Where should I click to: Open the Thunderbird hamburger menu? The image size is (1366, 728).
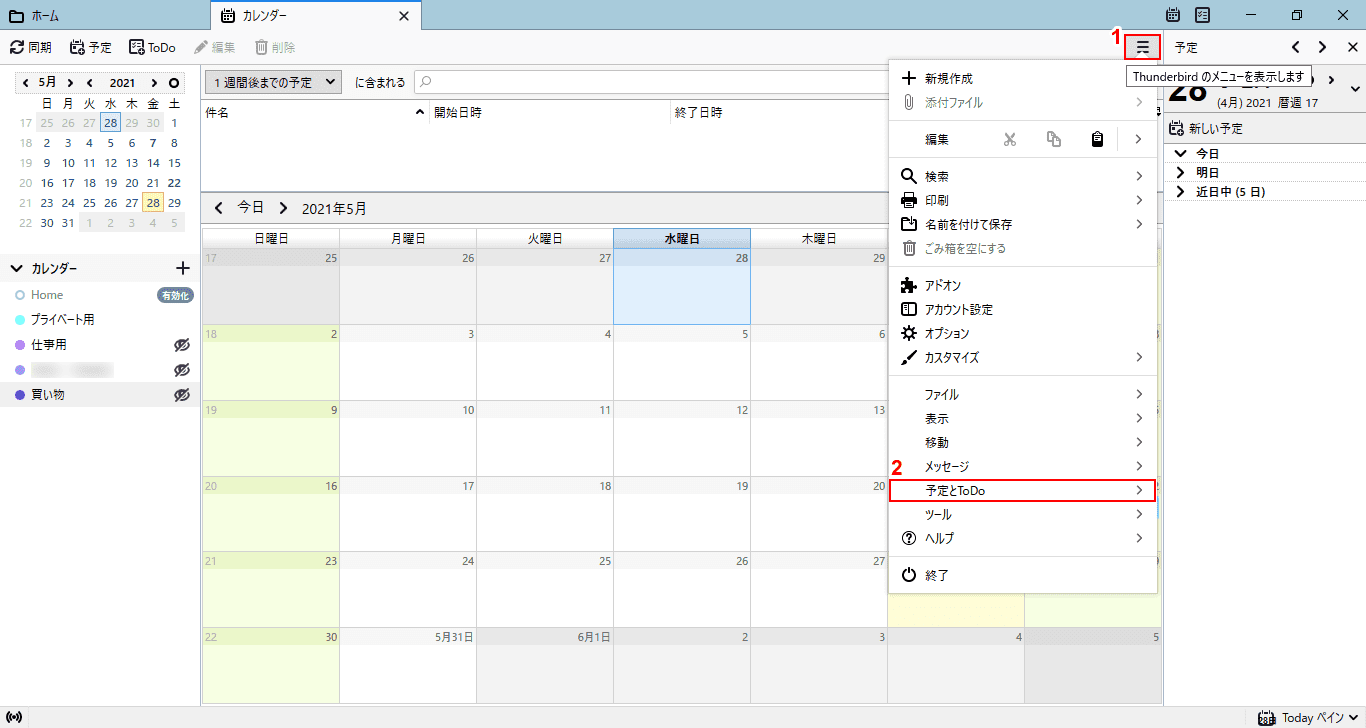point(1142,47)
